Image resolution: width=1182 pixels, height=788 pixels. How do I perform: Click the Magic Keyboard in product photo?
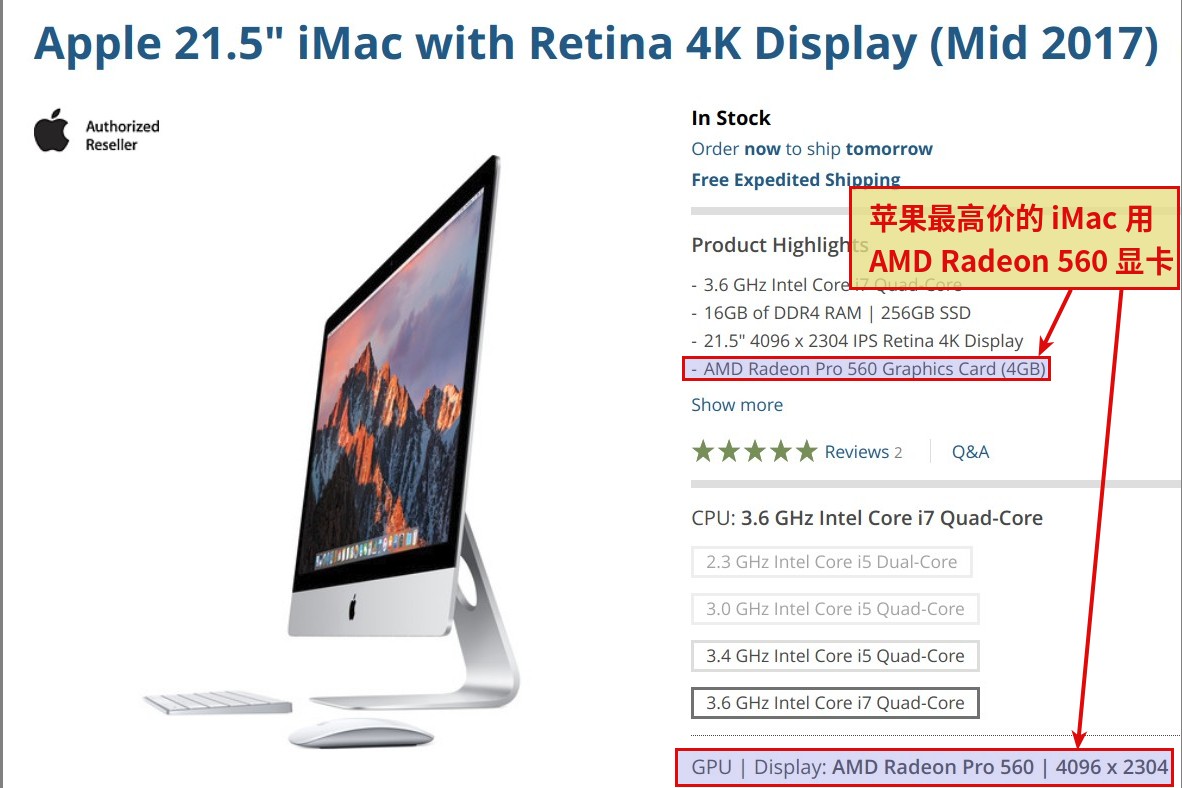coord(218,702)
